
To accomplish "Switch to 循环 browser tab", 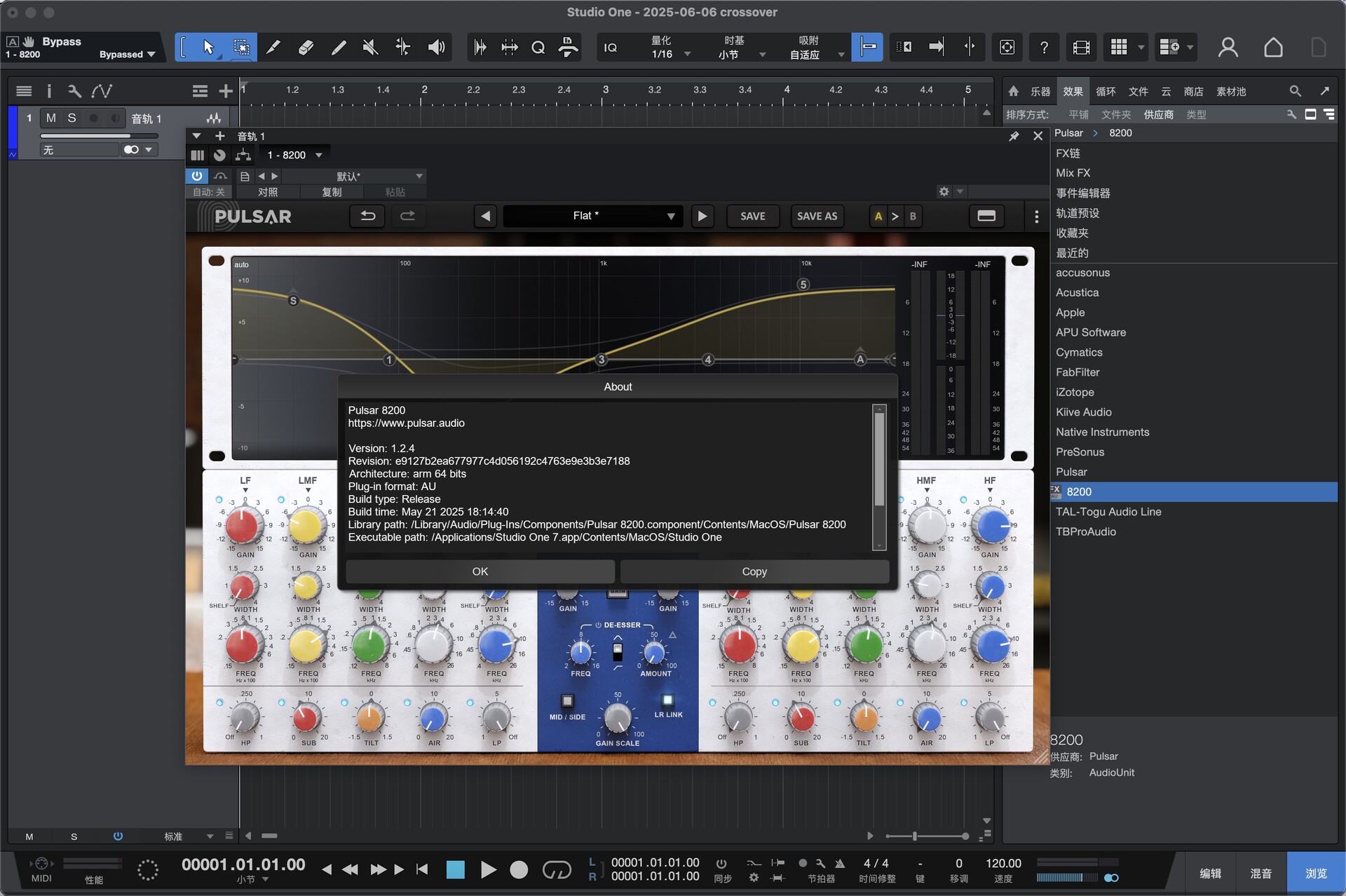I will (1106, 91).
